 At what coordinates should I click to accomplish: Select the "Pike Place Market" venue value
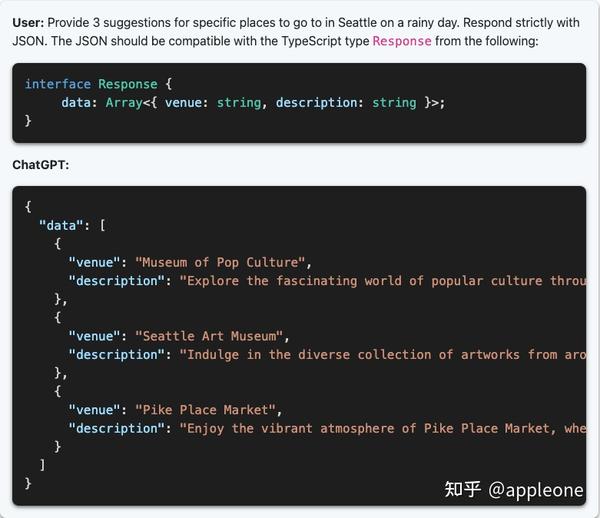205,410
